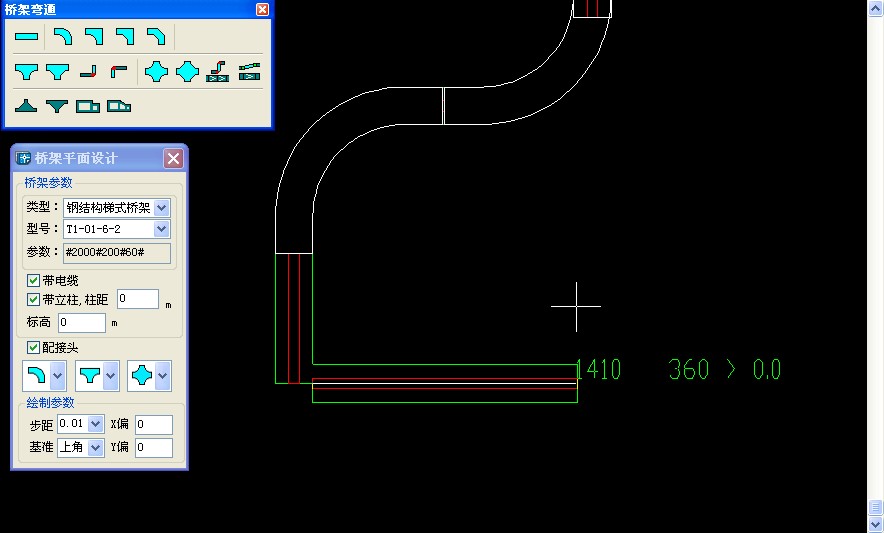Screen dimensions: 884x533
Task: Select the red-cornered vertical bend icon
Action: tap(119, 72)
